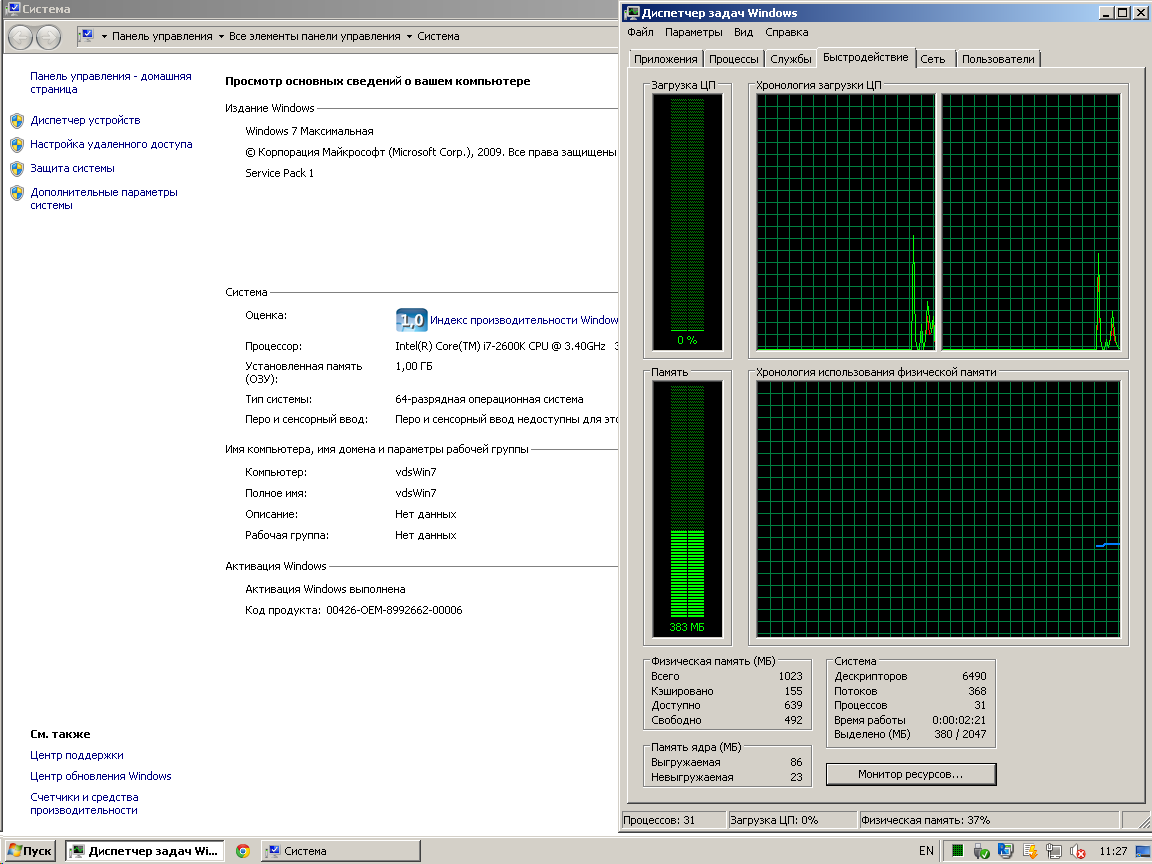Open the Центр обновления Windows link
The width and height of the screenshot is (1152, 864).
(101, 776)
